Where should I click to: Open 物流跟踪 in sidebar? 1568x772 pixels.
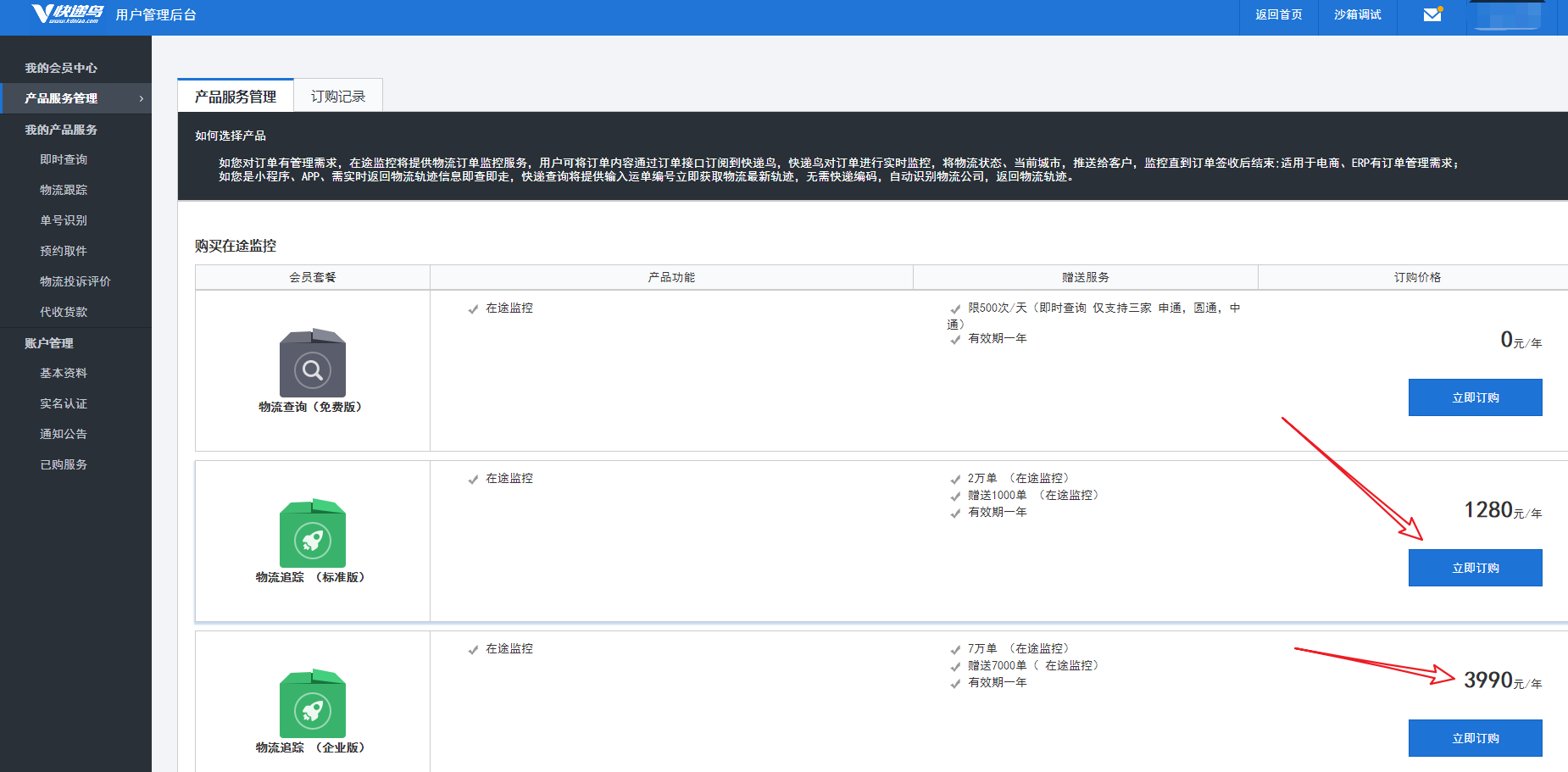[x=64, y=190]
